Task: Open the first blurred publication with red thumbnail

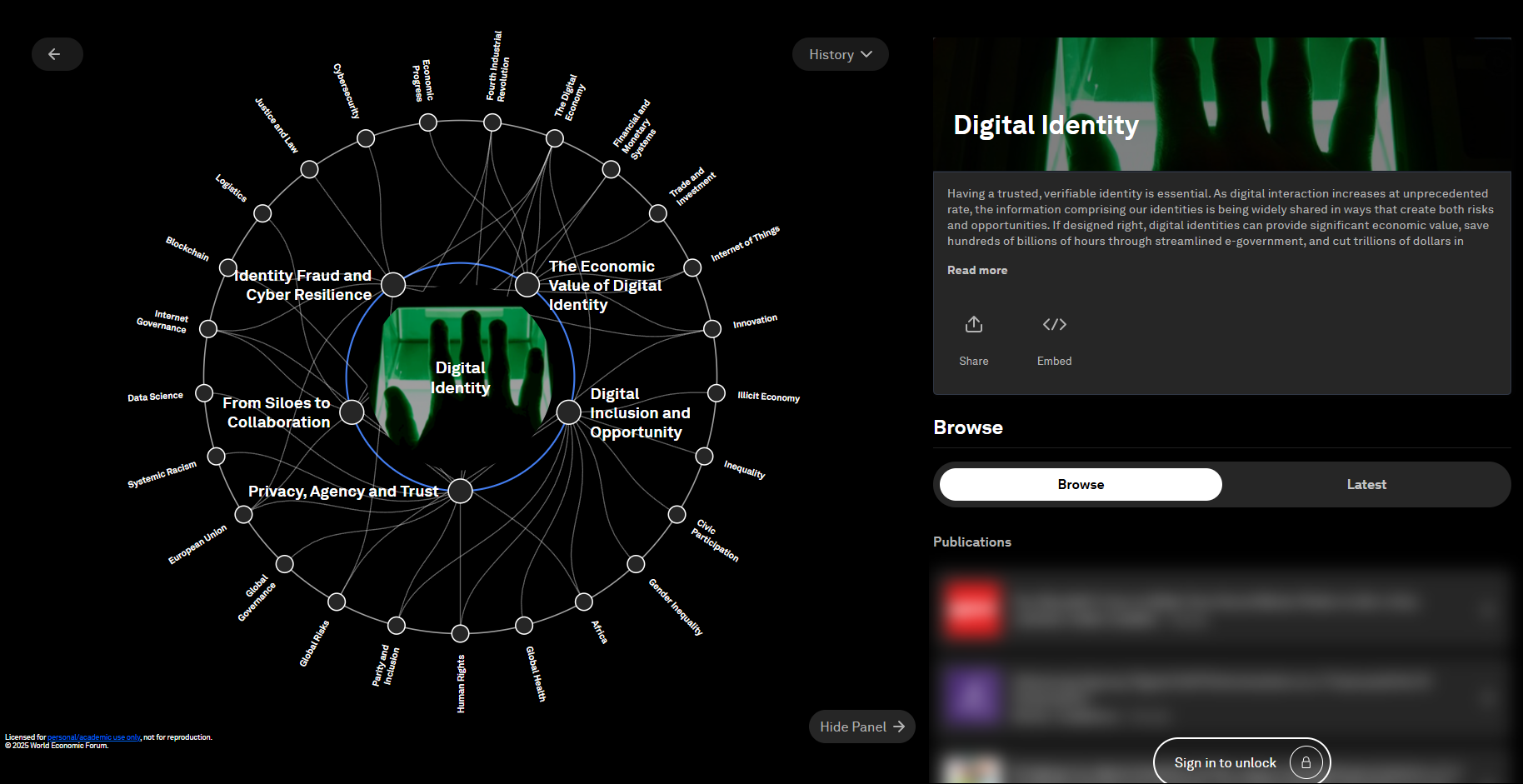Action: click(1222, 610)
